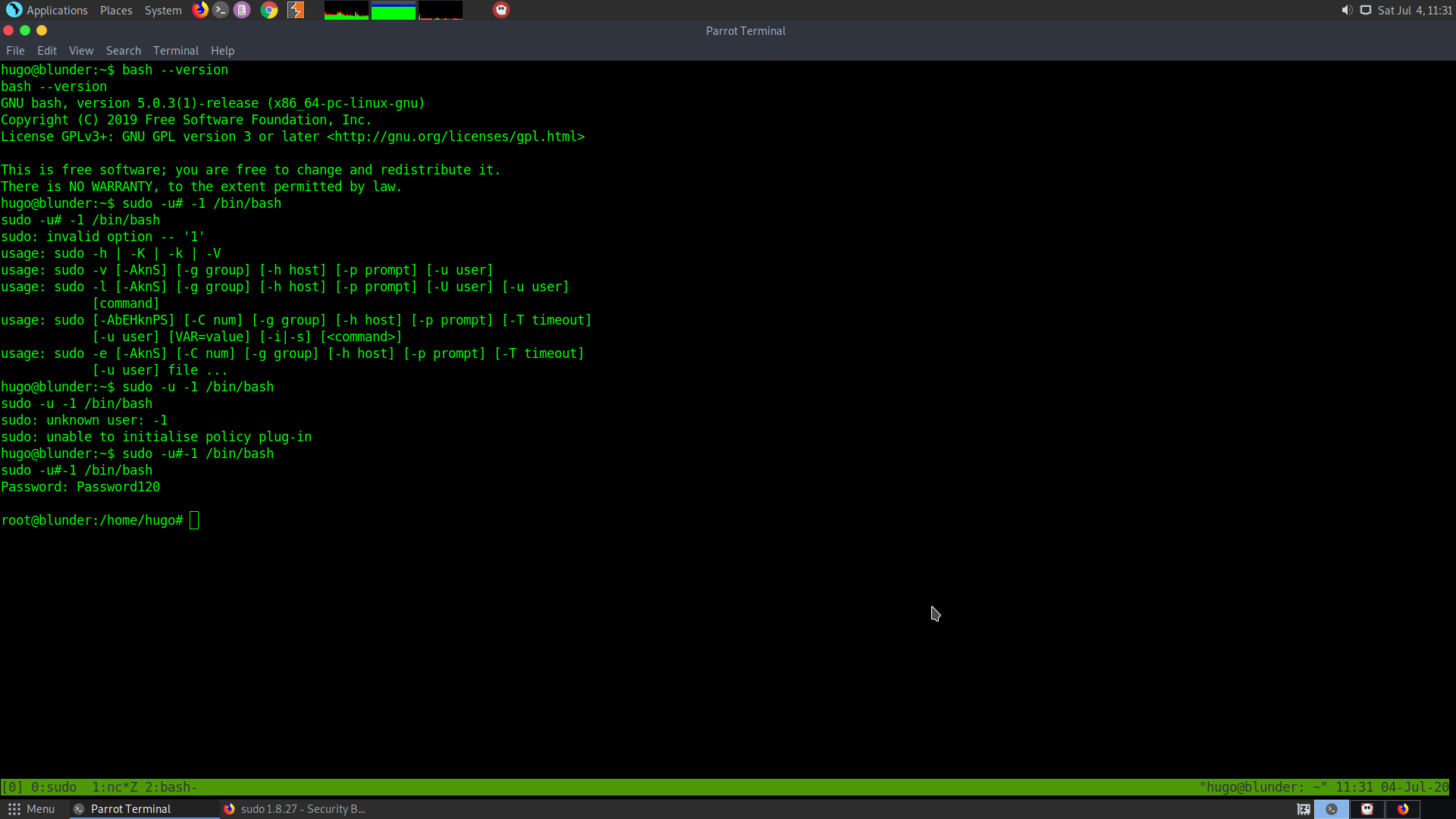This screenshot has width=1456, height=819.
Task: Open the Search menu
Action: pos(123,51)
